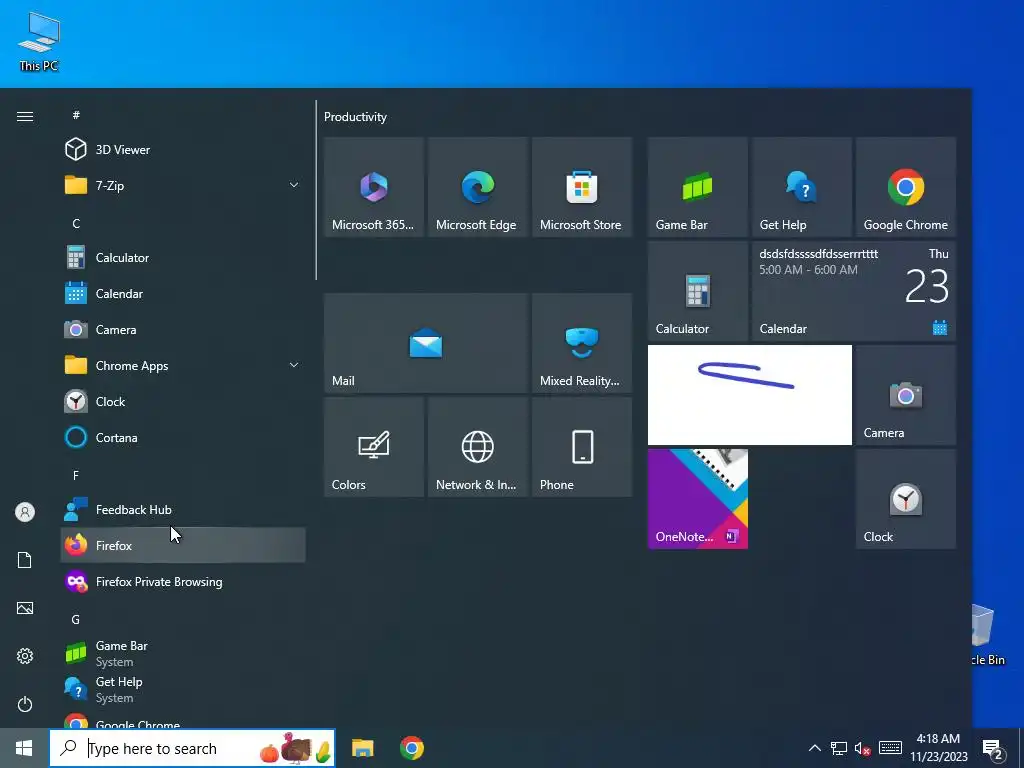Open Settings gear in Start sidebar
Screen dimensions: 1024x768
25,656
